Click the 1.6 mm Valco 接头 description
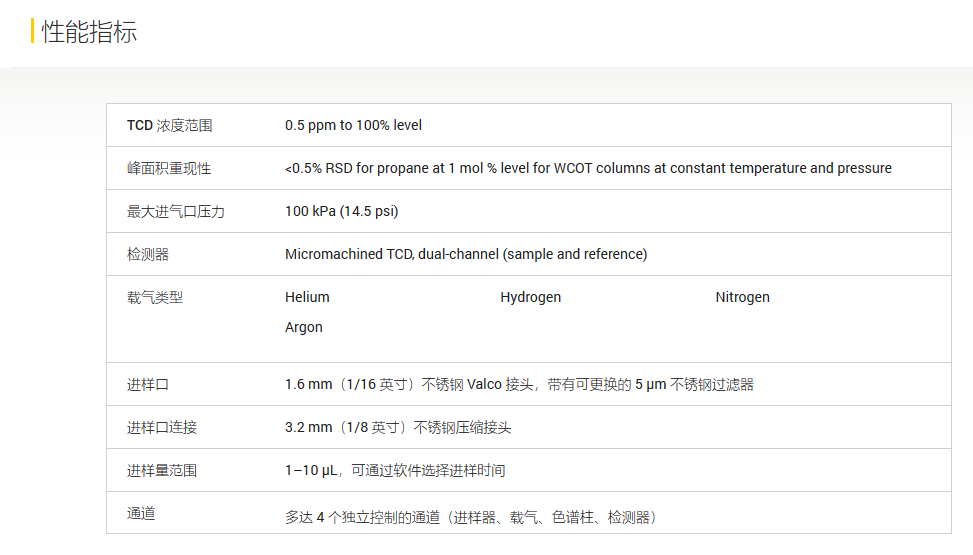Screen dimensions: 973x555 tap(519, 384)
